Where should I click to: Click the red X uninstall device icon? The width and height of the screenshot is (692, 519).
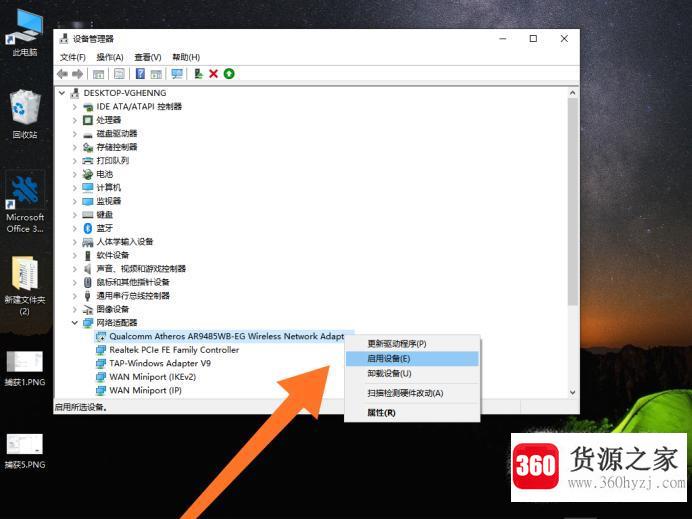(214, 74)
